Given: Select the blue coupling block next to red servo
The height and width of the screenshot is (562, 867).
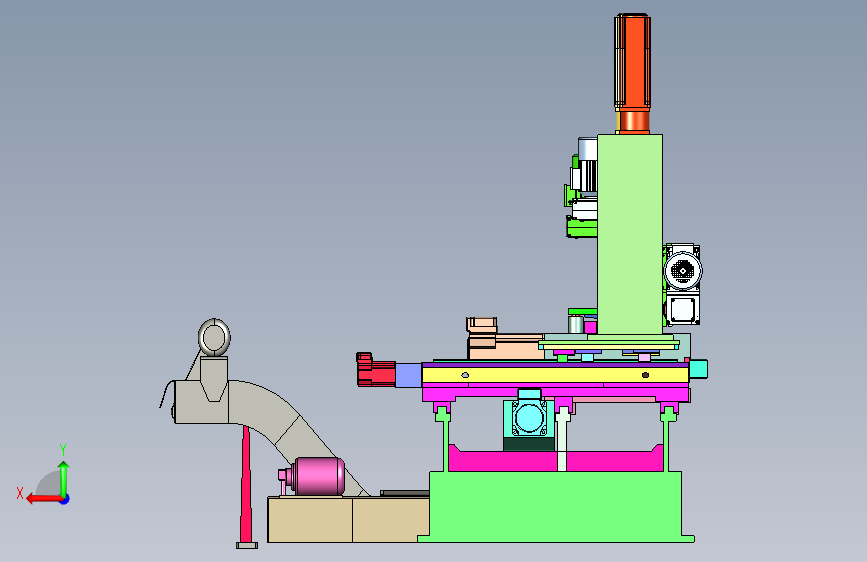Looking at the screenshot, I should [409, 375].
